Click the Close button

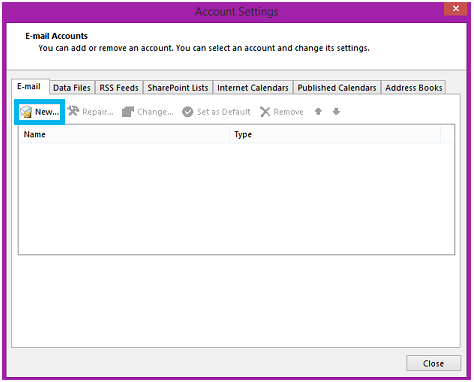[x=433, y=363]
